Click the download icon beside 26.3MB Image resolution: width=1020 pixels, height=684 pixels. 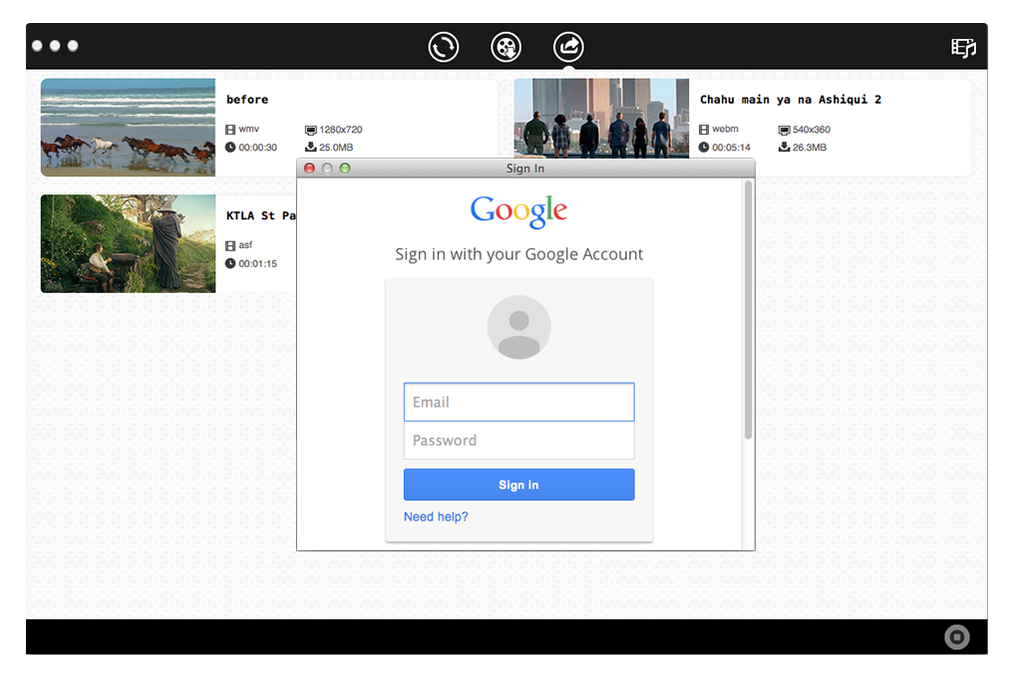785,147
